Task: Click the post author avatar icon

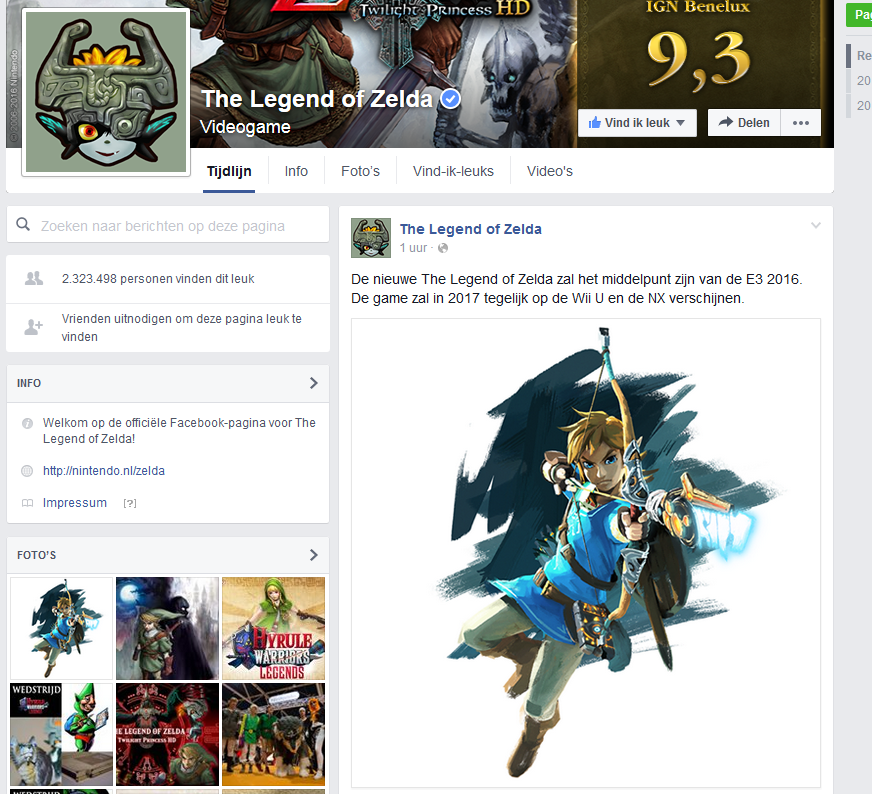Action: coord(371,238)
